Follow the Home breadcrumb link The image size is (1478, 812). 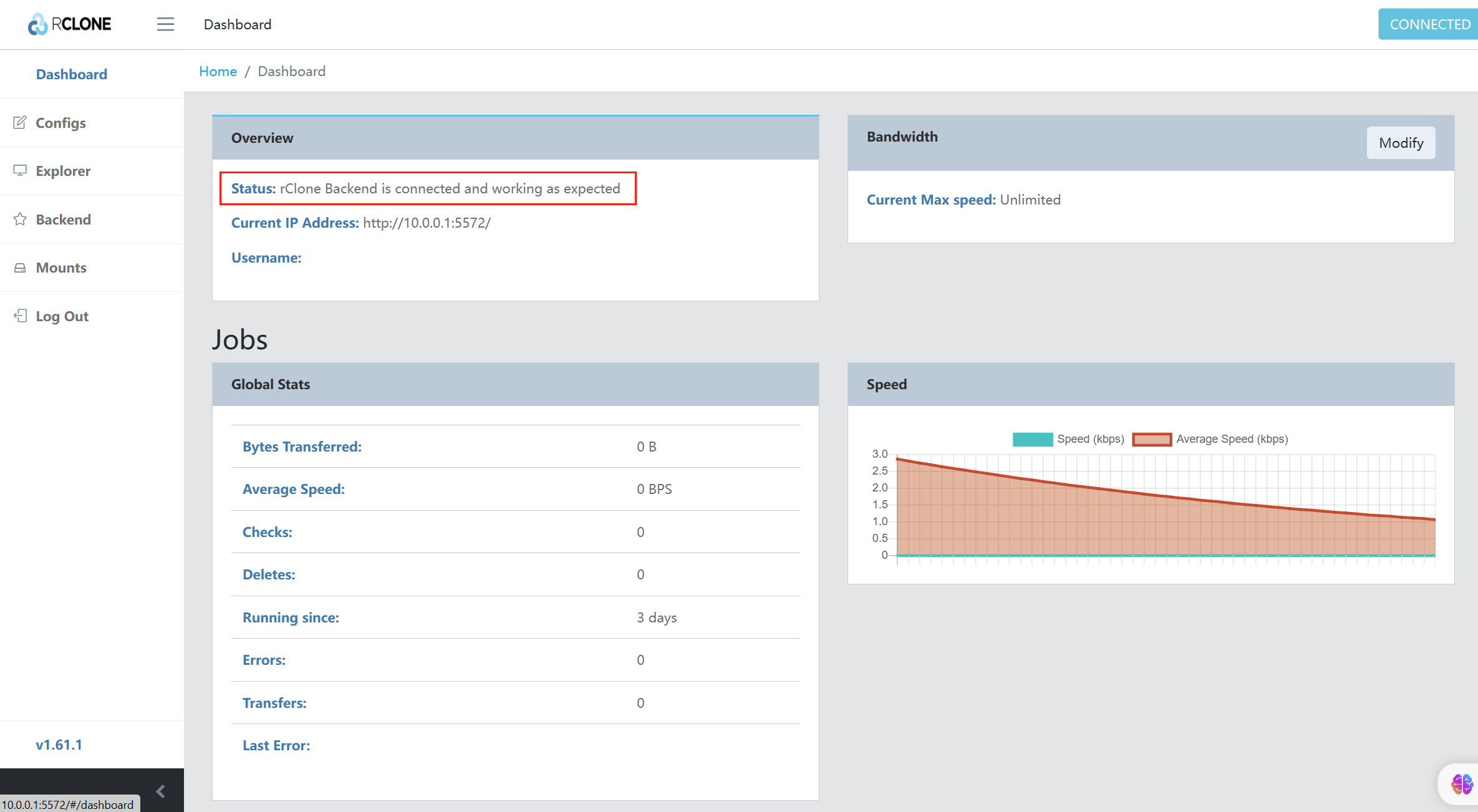[218, 71]
